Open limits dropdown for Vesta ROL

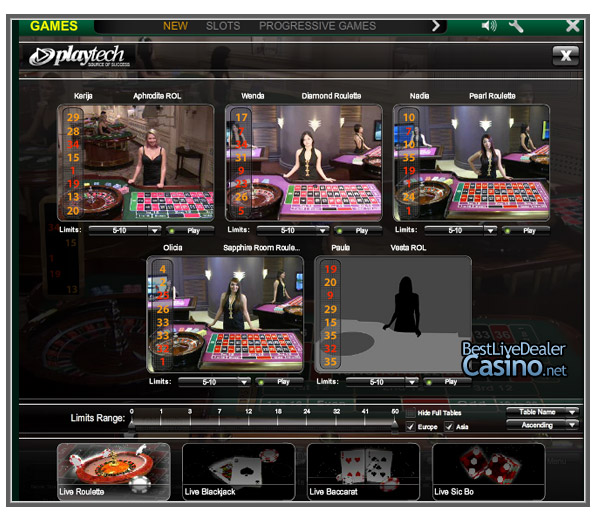point(382,382)
